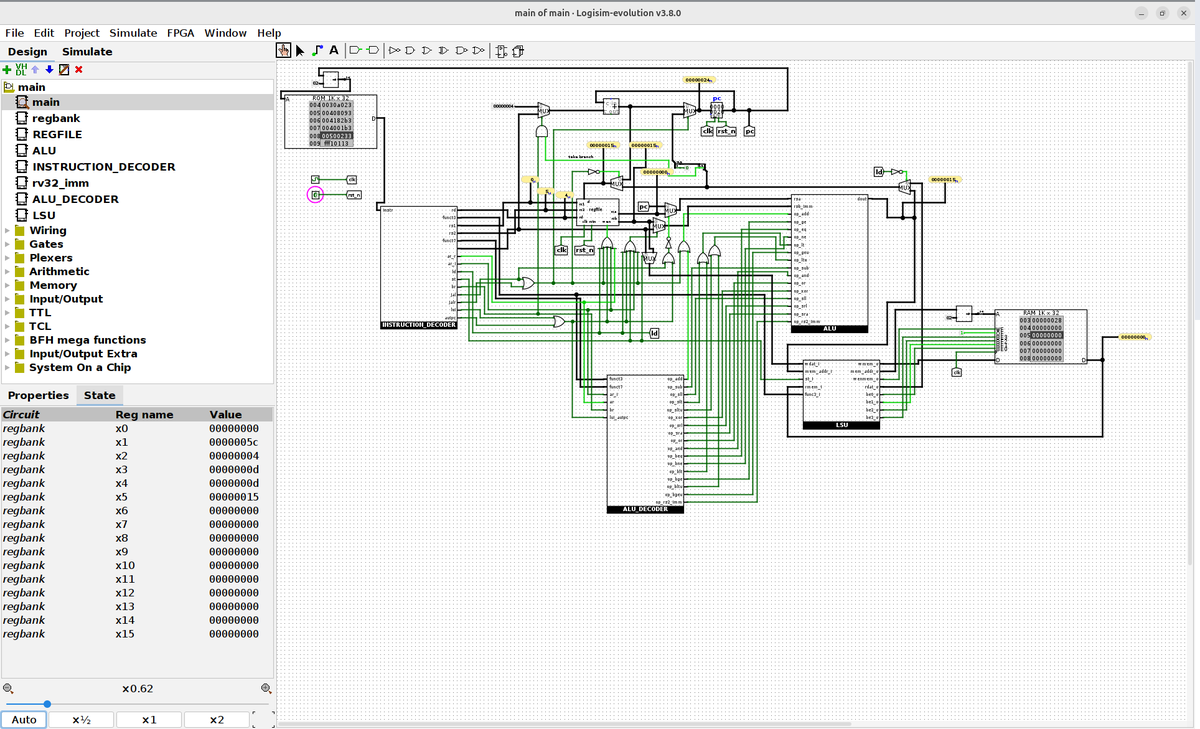Viewport: 1200px width, 729px height.
Task: Click the register toolbar icon
Action: [x=518, y=50]
